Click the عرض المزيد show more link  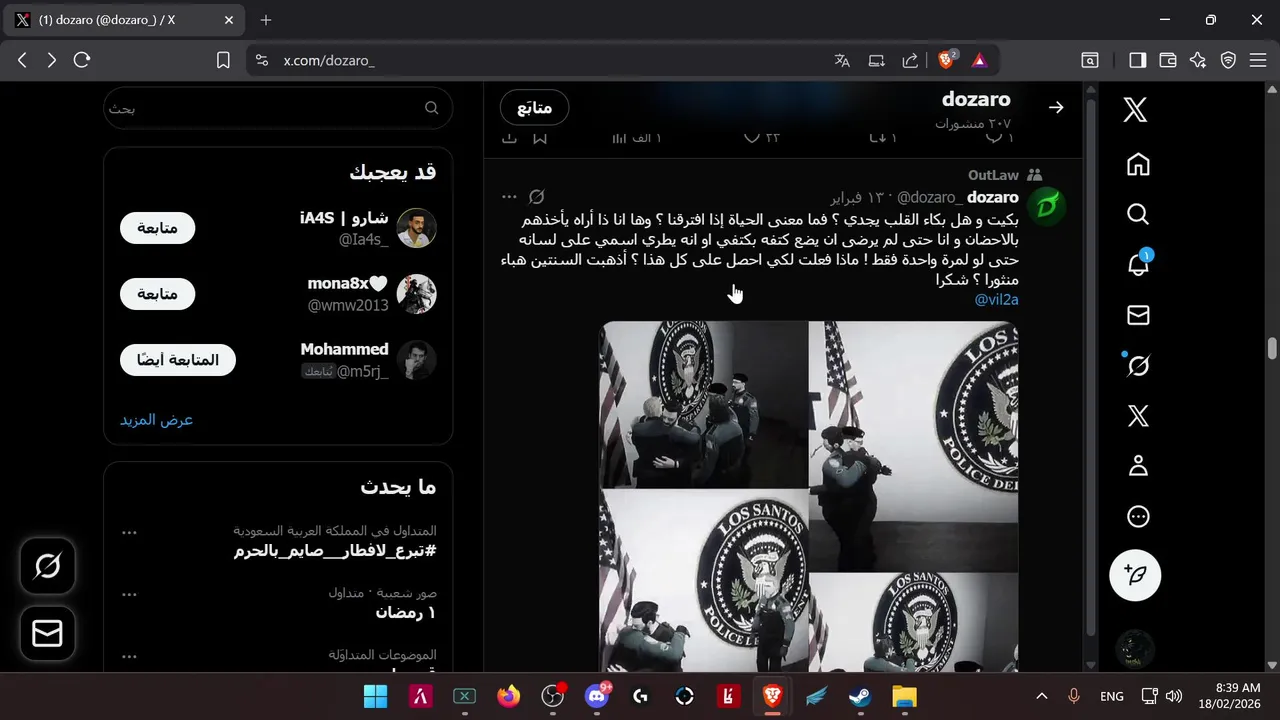tap(157, 420)
